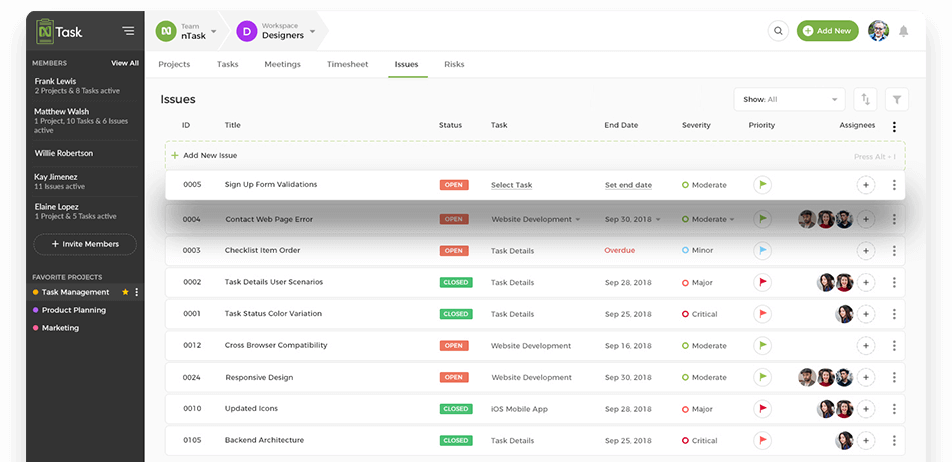Toggle CLOSED status of Backend Architecture
Screen dimensions: 952x462
pos(455,440)
